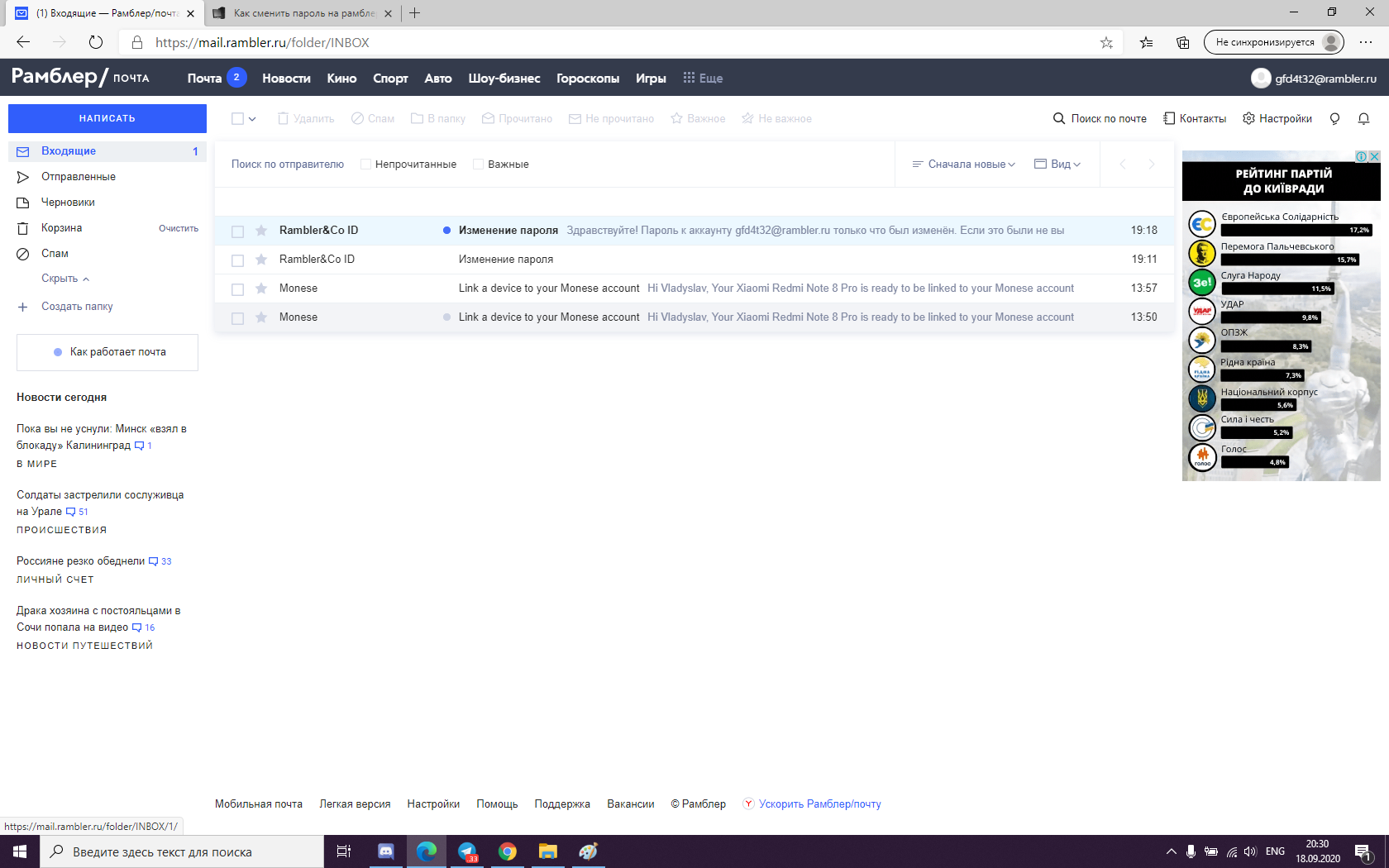This screenshot has height=868, width=1389.
Task: Toggle the Непрочитанные filter checkbox
Action: (x=365, y=165)
